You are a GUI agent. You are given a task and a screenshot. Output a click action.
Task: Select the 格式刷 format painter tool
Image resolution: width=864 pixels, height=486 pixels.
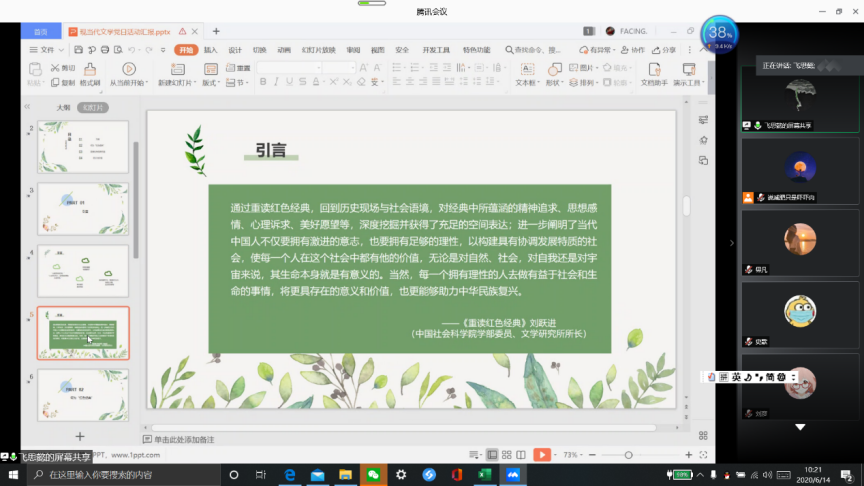(89, 69)
